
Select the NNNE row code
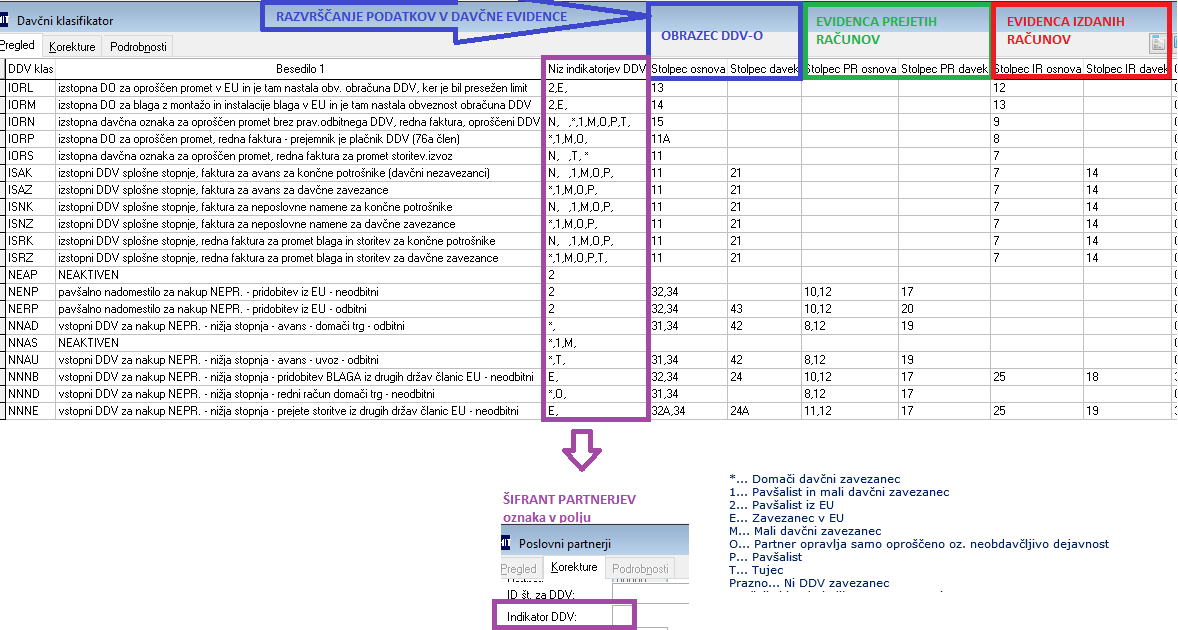[x=23, y=411]
